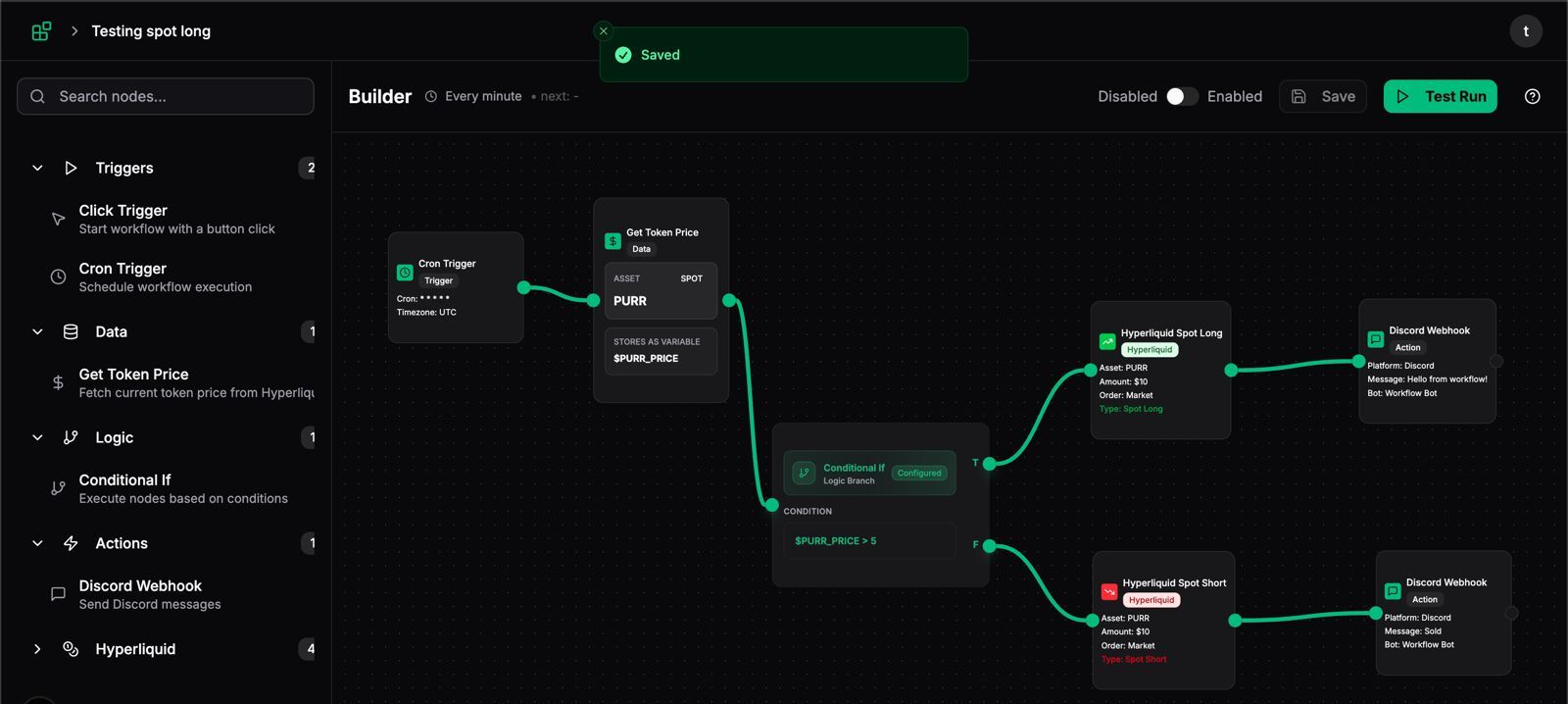Dismiss the Saved notification

point(604,31)
